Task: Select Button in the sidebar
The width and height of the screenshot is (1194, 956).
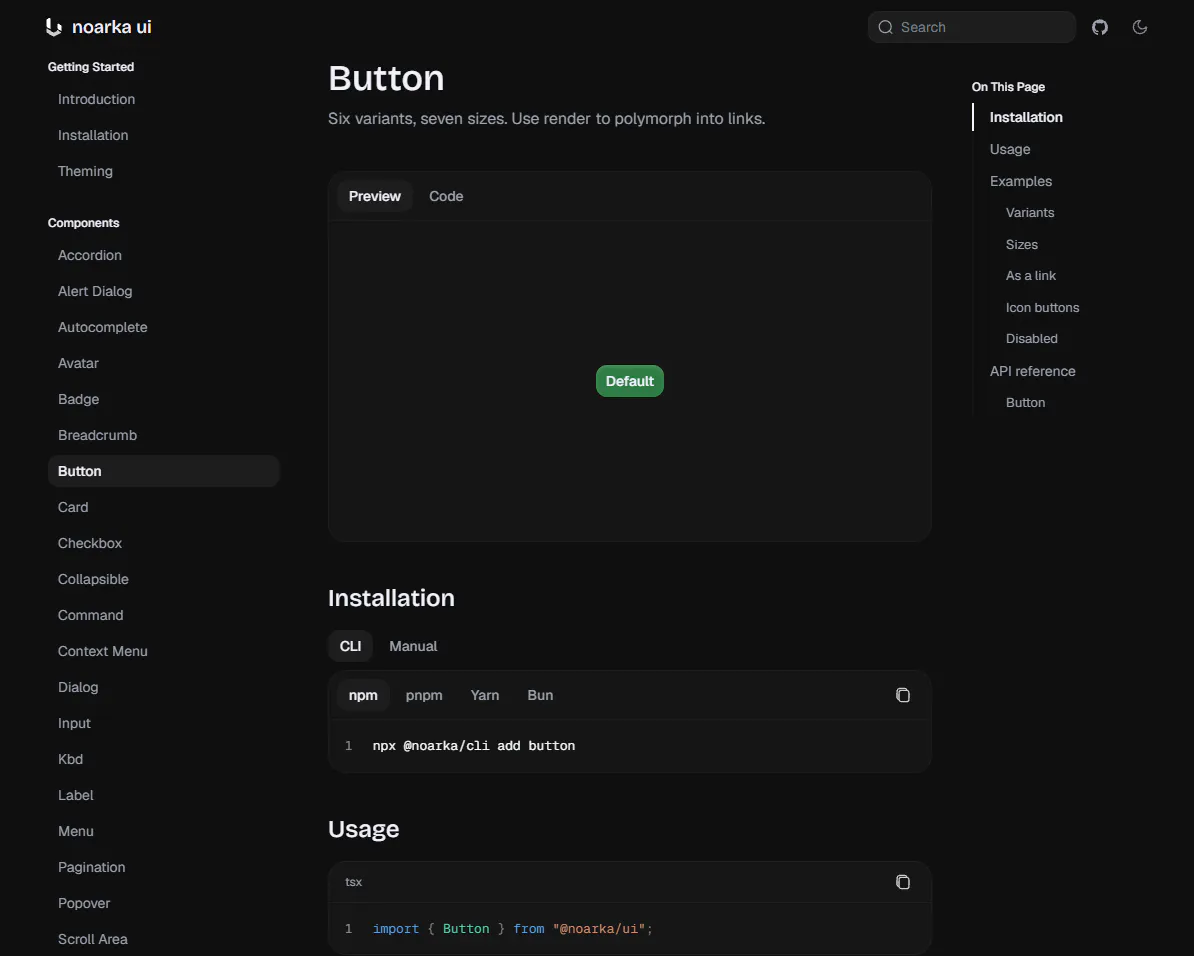Action: 164,472
